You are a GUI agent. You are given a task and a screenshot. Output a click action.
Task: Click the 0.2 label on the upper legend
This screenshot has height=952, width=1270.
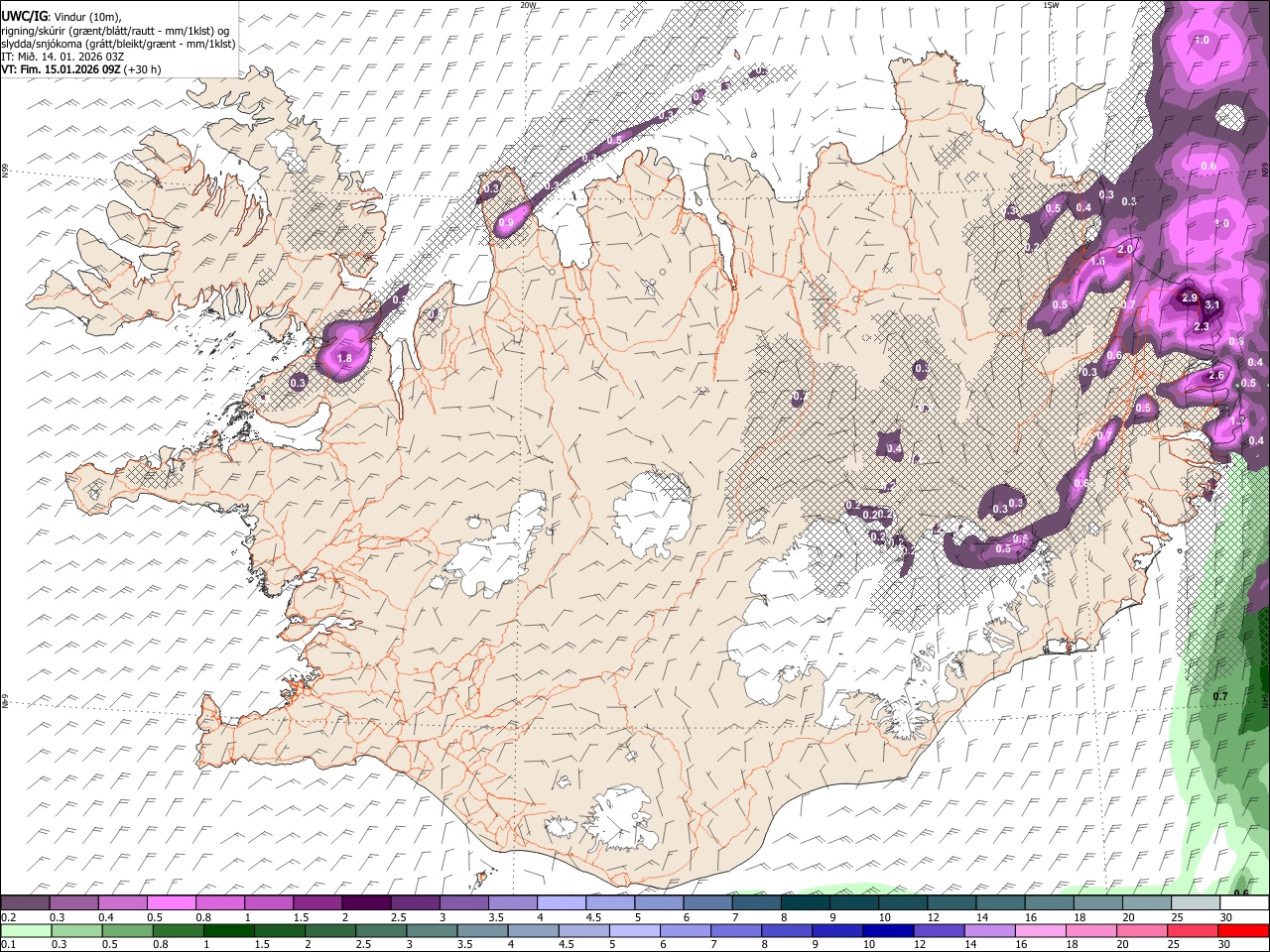[8, 917]
